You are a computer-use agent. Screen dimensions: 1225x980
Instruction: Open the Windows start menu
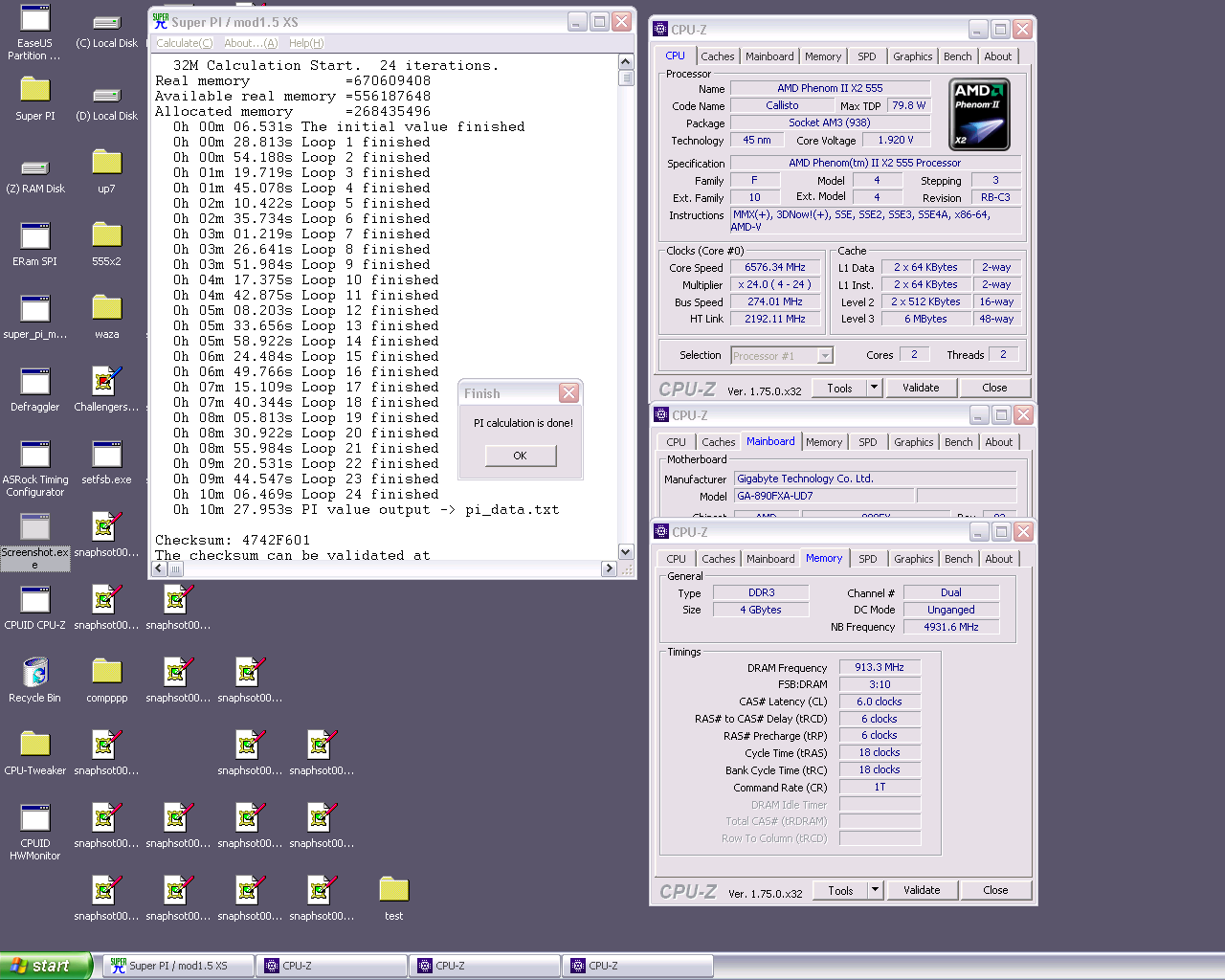click(46, 966)
